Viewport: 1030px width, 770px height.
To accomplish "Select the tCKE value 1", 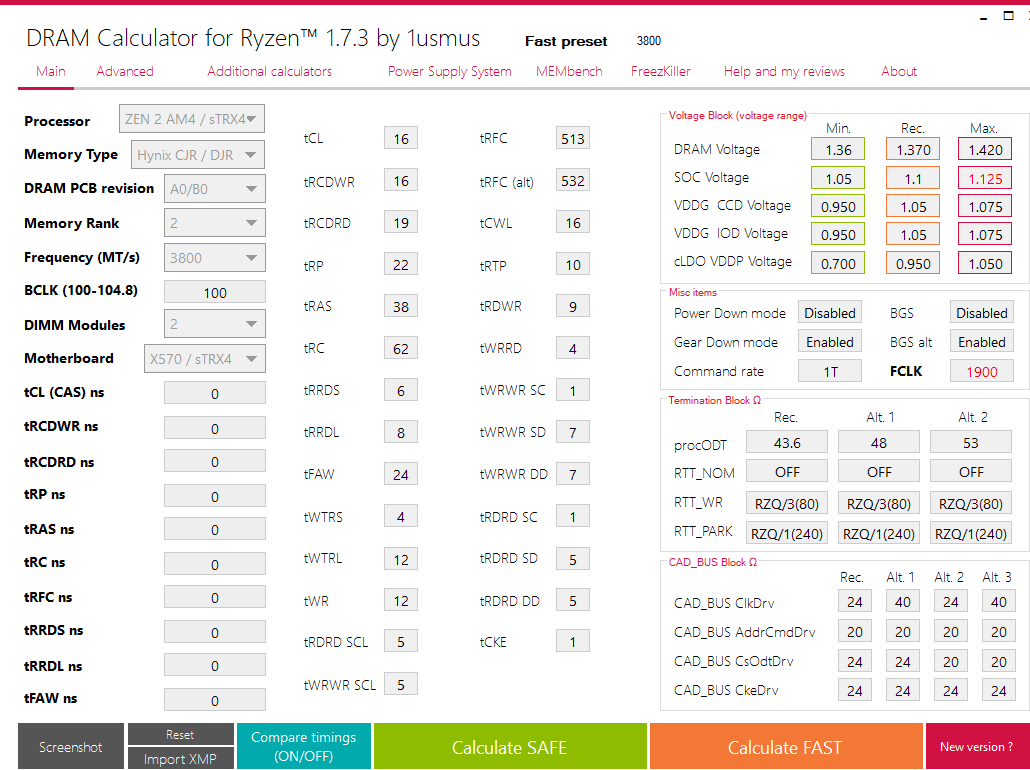I will [x=573, y=641].
